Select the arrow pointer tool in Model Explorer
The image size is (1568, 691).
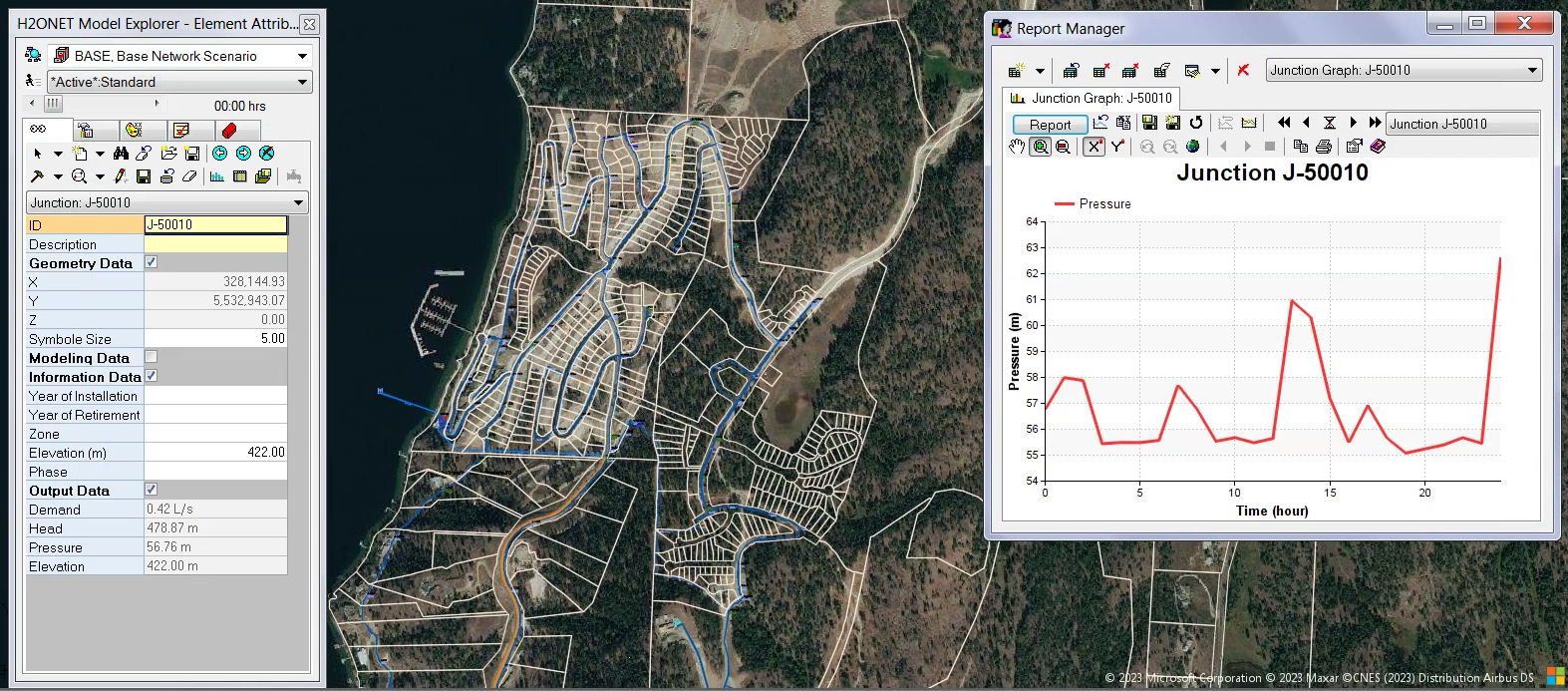point(38,154)
